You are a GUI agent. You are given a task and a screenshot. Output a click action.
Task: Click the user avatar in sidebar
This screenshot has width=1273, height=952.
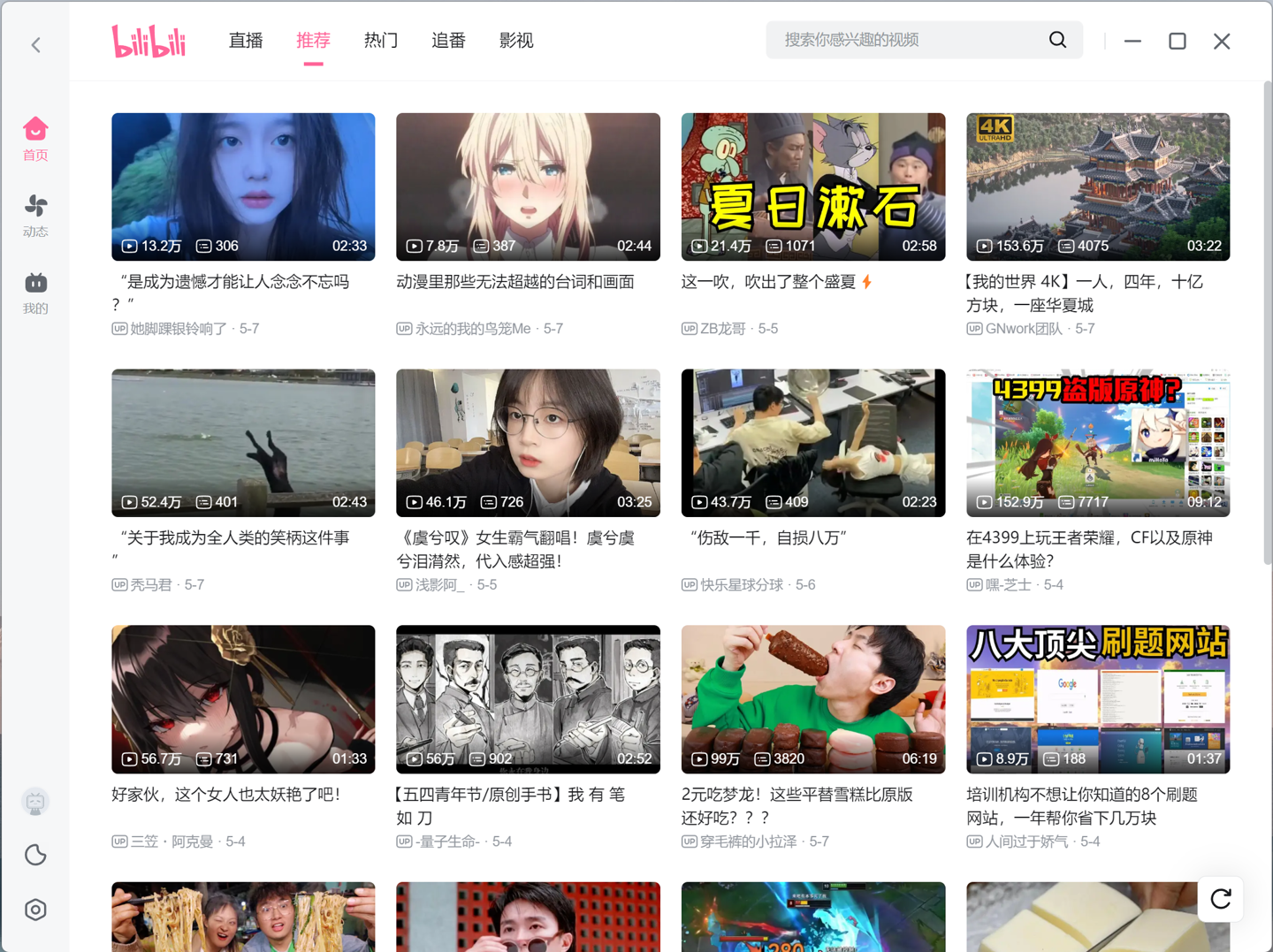tap(35, 802)
